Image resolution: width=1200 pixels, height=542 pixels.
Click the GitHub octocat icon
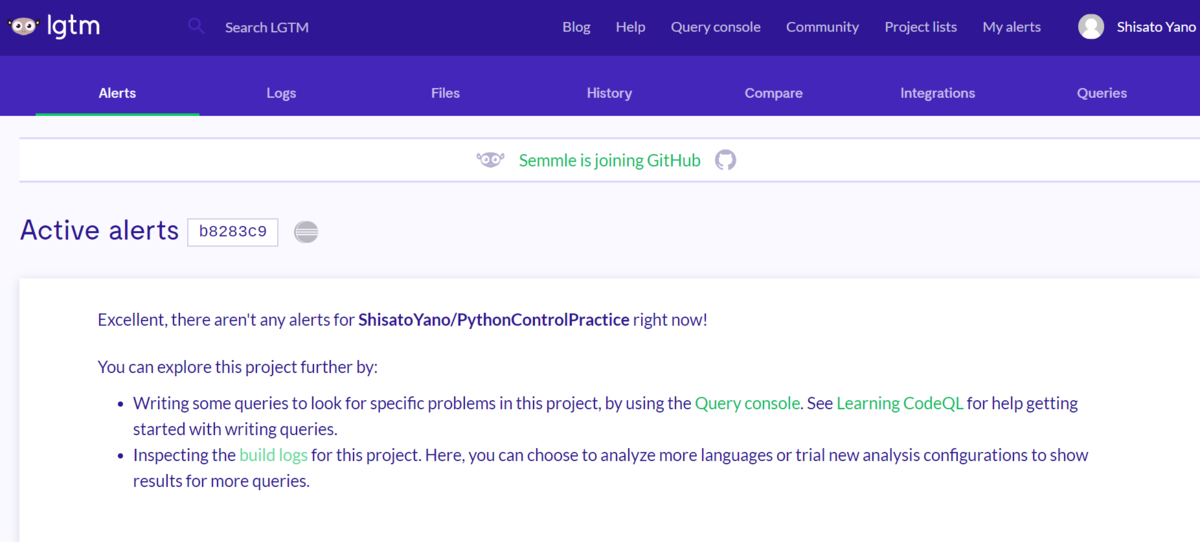tap(725, 160)
